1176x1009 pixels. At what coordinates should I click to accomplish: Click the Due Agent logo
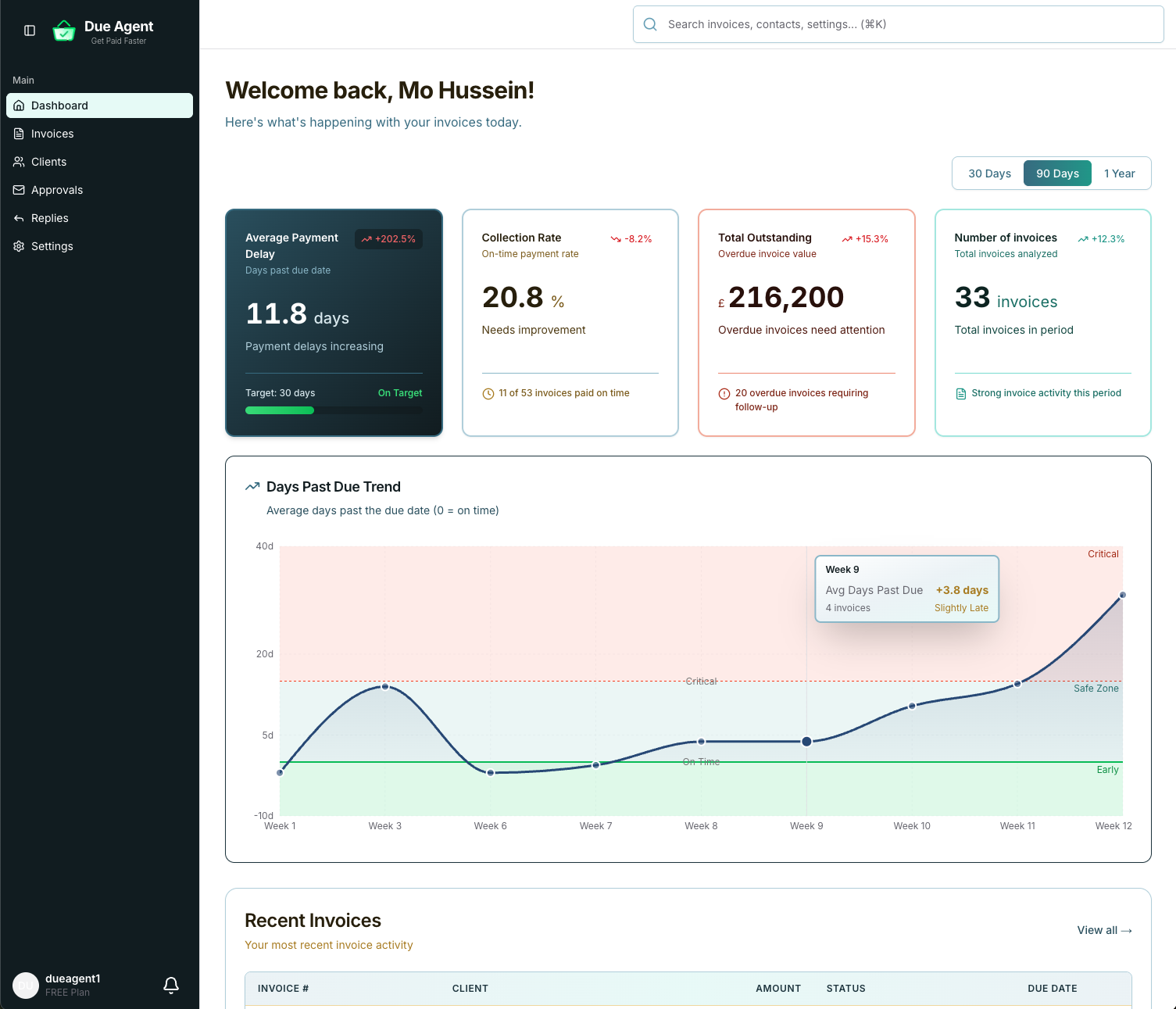click(x=64, y=30)
